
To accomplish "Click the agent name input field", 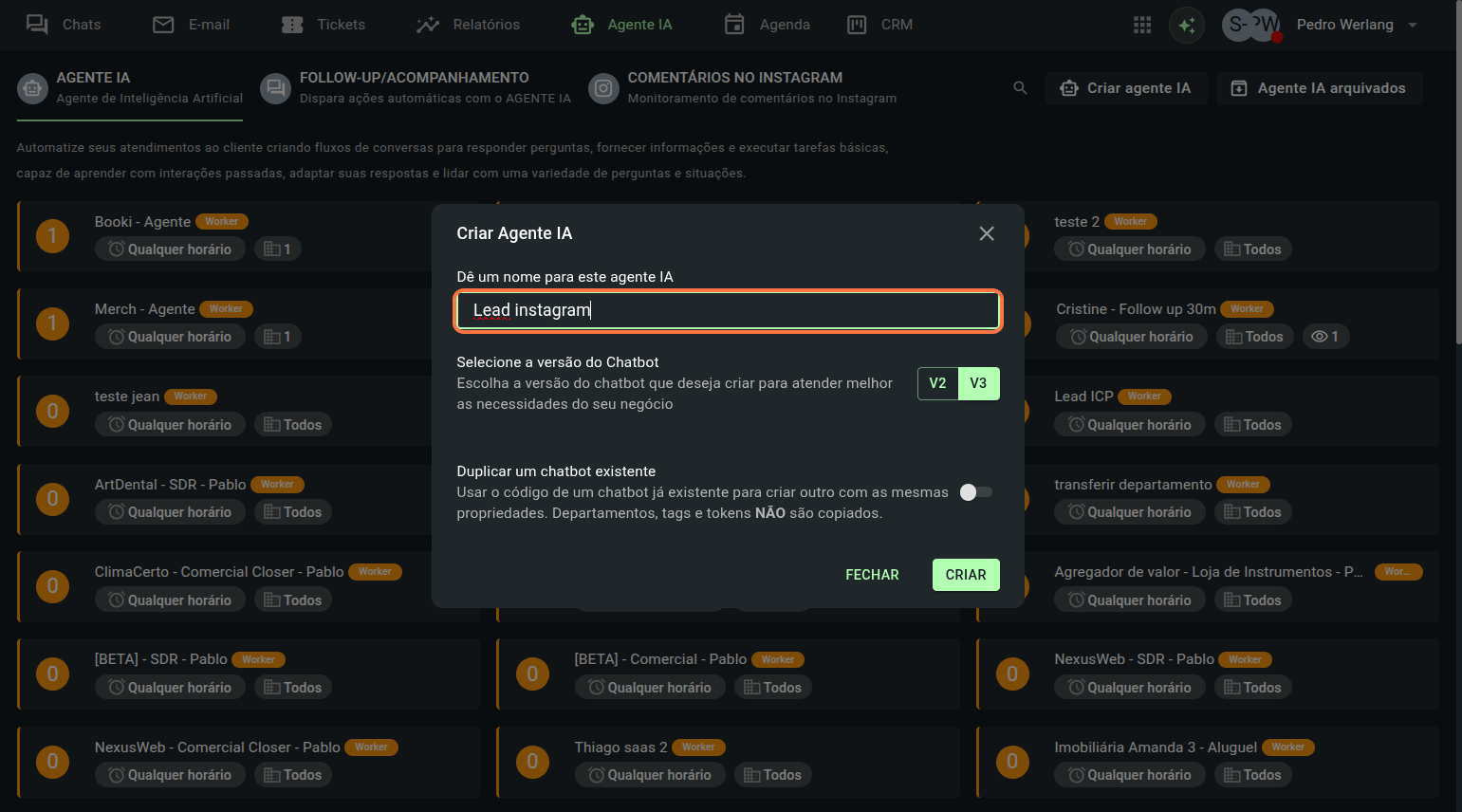I will [728, 310].
